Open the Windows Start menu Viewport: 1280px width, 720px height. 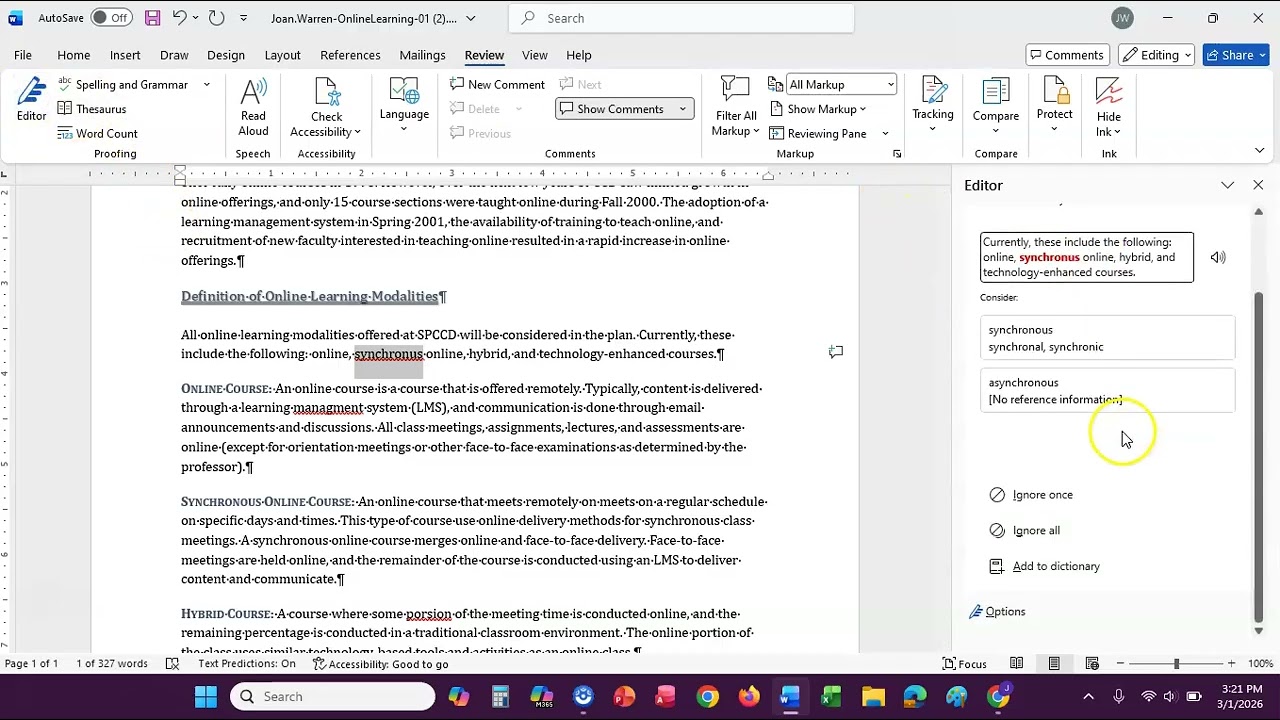click(x=206, y=697)
